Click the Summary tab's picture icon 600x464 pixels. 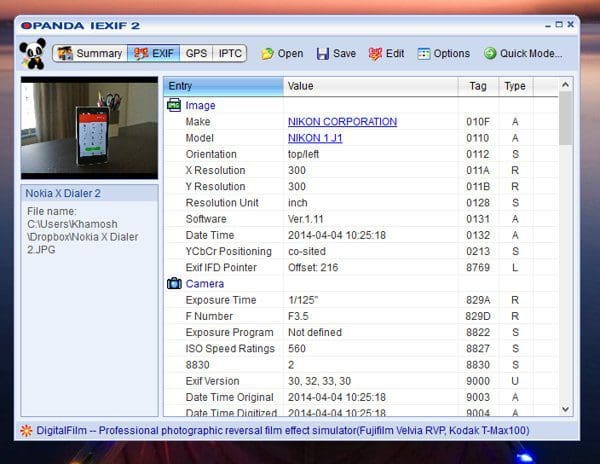pos(65,53)
